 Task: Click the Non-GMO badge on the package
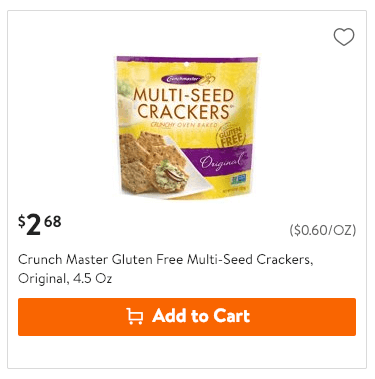[238, 180]
